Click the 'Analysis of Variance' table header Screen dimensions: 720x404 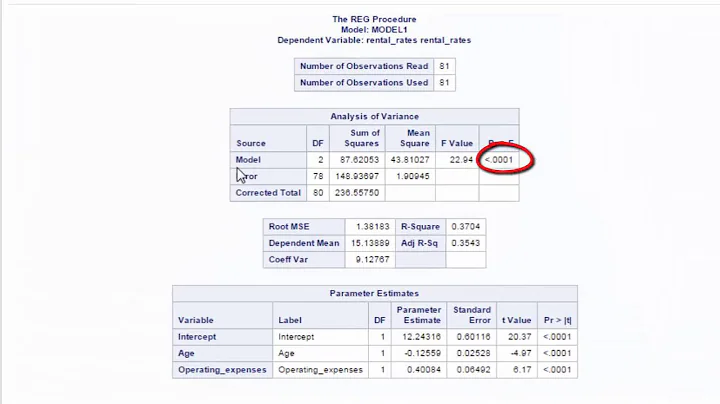(375, 117)
